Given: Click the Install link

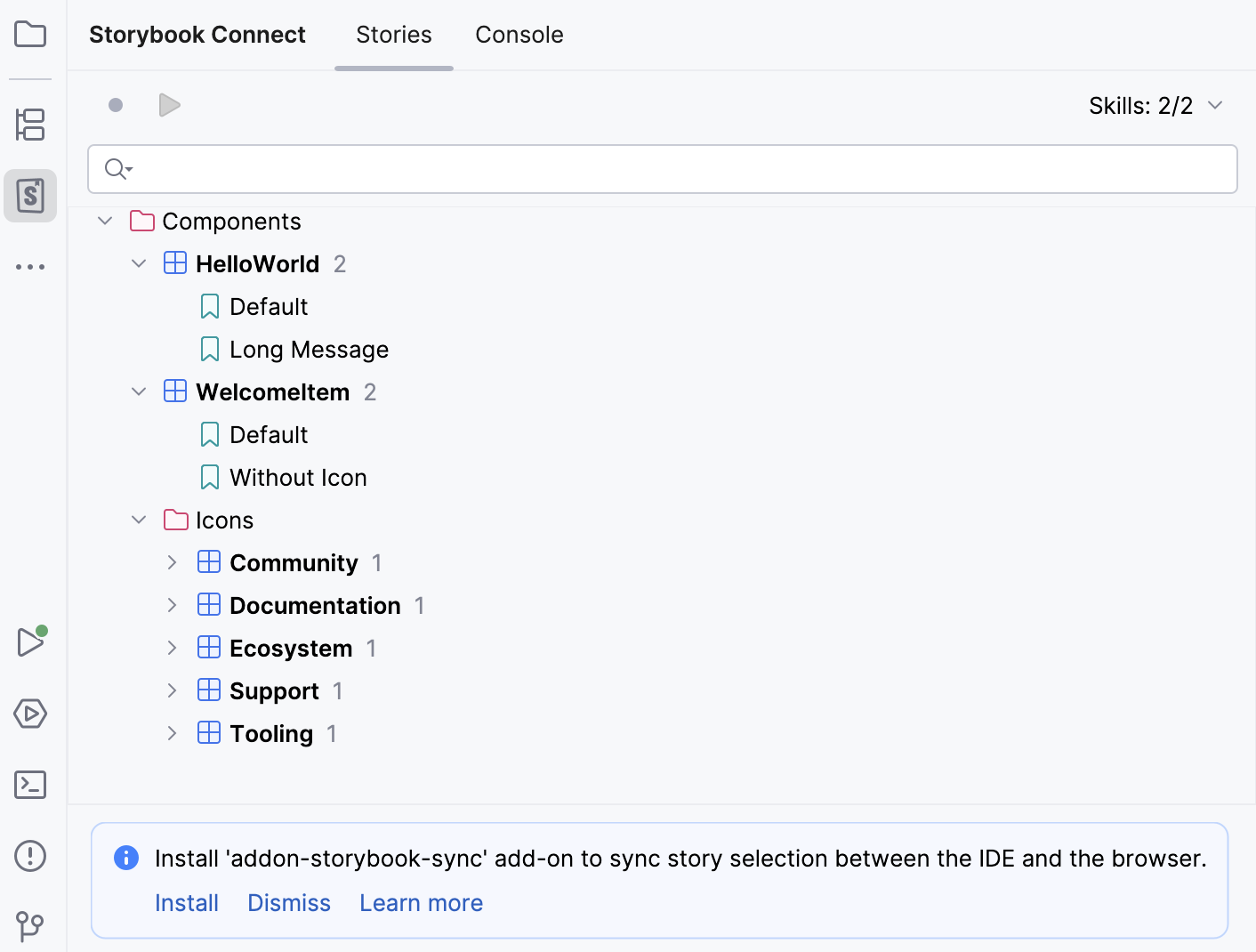Looking at the screenshot, I should click(x=187, y=903).
